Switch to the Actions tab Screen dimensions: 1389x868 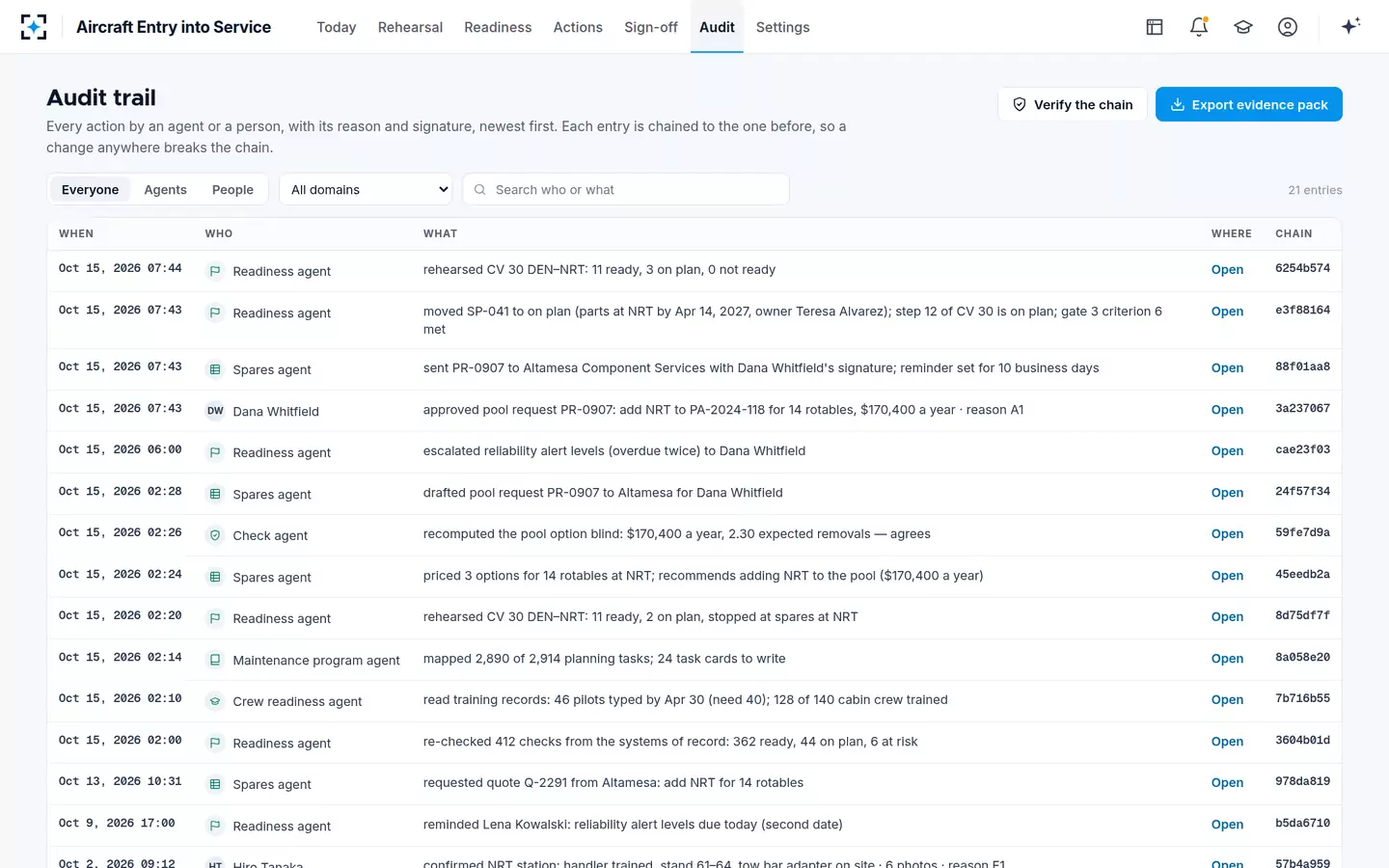578,27
